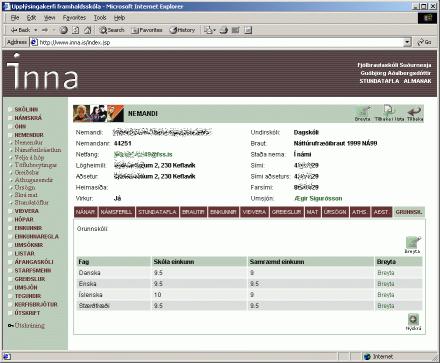The width and height of the screenshot is (440, 363).
Task: Click the Breyta icon above the grades table
Action: 413,245
